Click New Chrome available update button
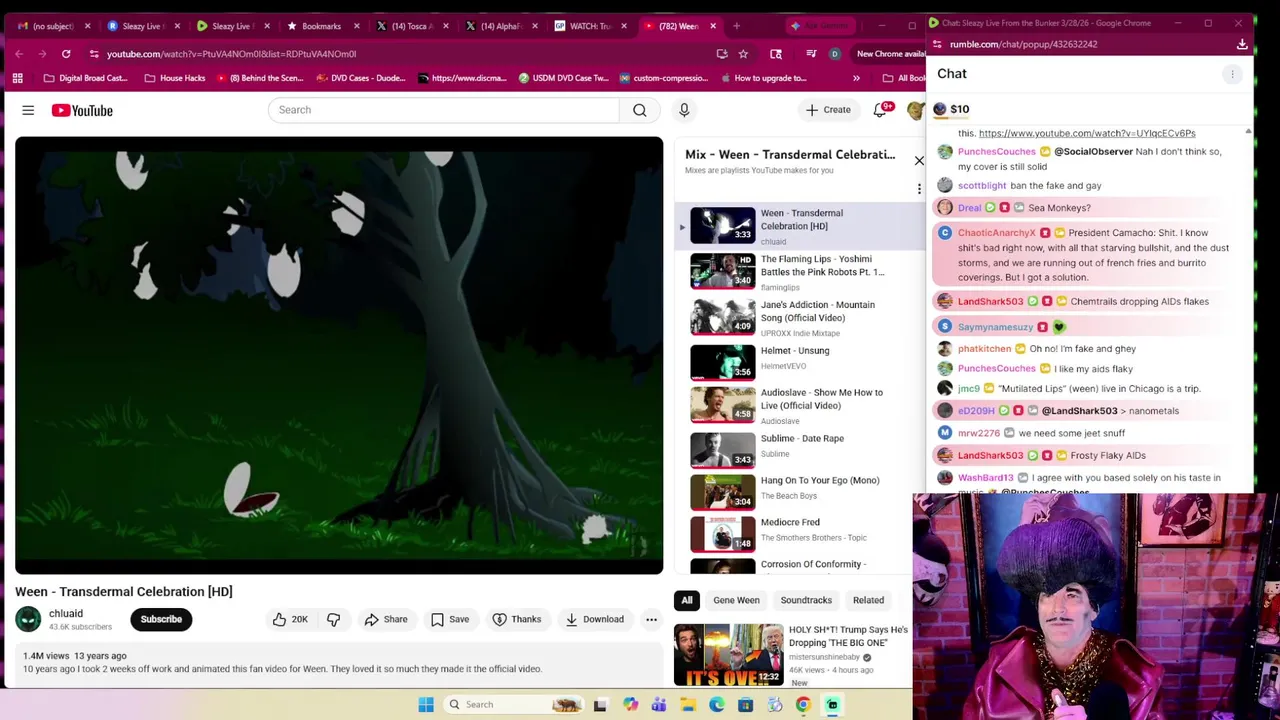Viewport: 1280px width, 720px height. pos(888,54)
